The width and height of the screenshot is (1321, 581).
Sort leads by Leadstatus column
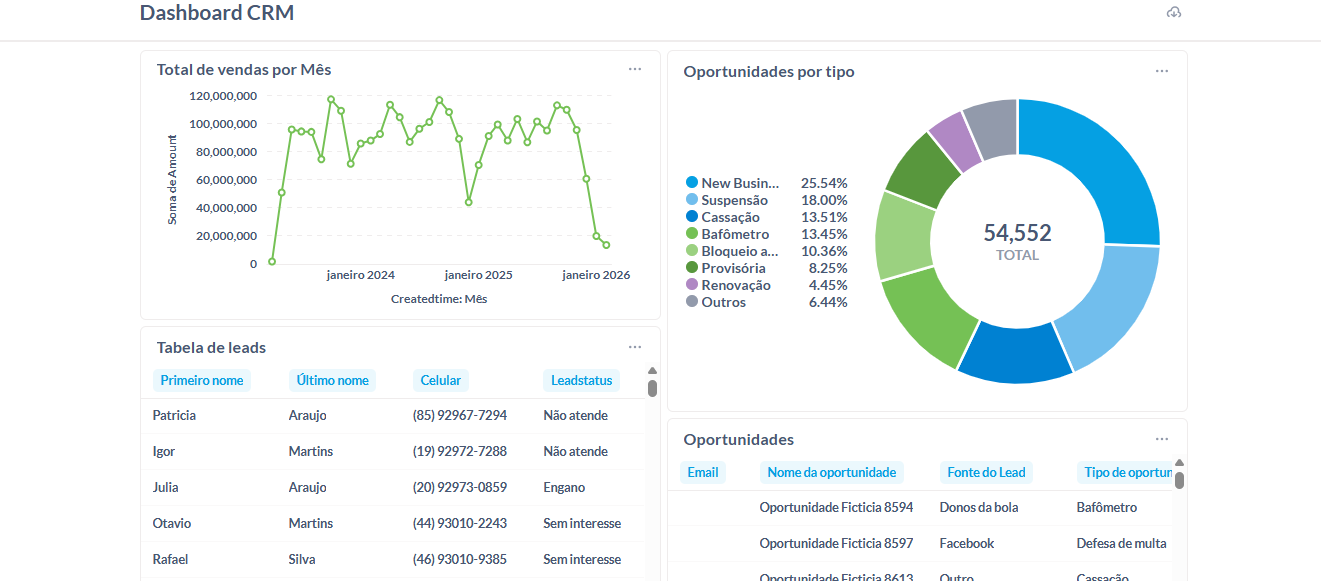pos(582,380)
